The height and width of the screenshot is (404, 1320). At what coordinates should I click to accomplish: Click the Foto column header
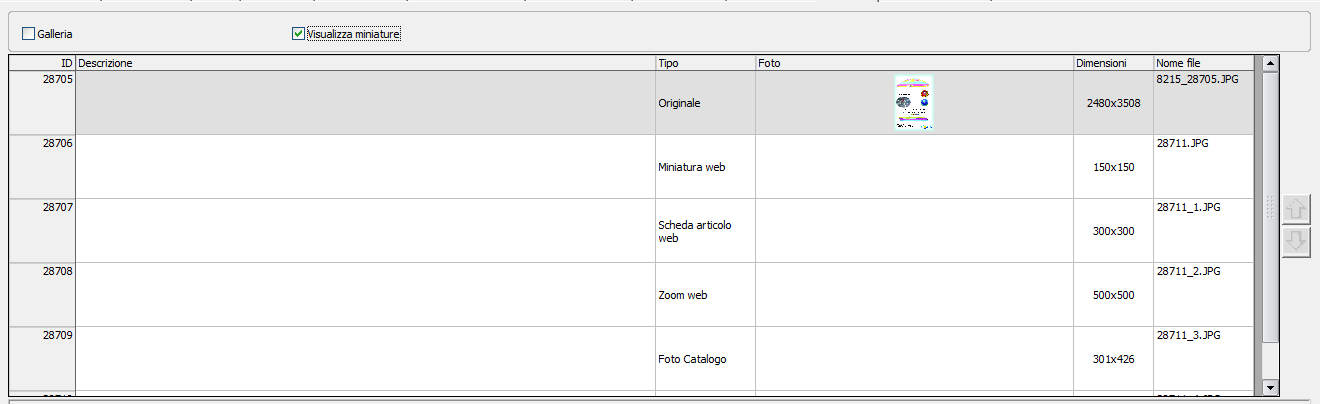tap(914, 63)
